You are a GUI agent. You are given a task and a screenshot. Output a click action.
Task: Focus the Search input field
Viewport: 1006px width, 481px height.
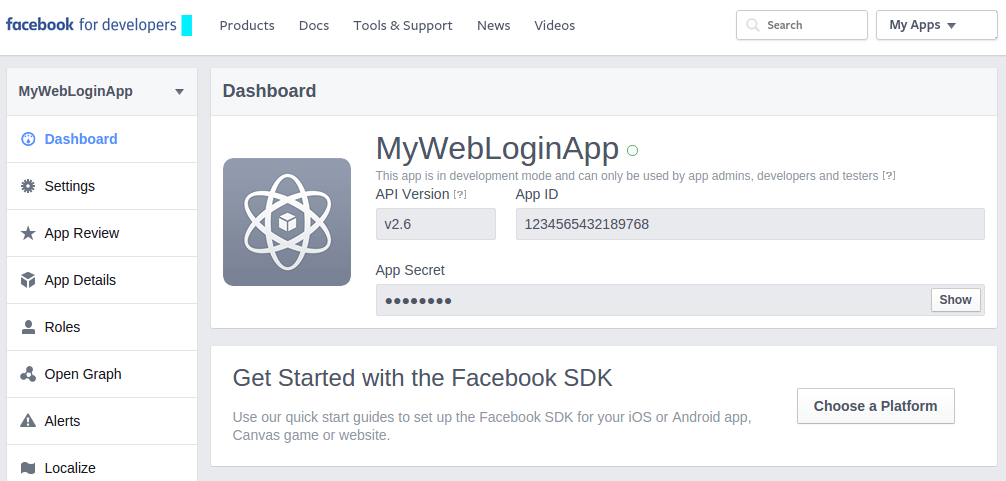802,25
